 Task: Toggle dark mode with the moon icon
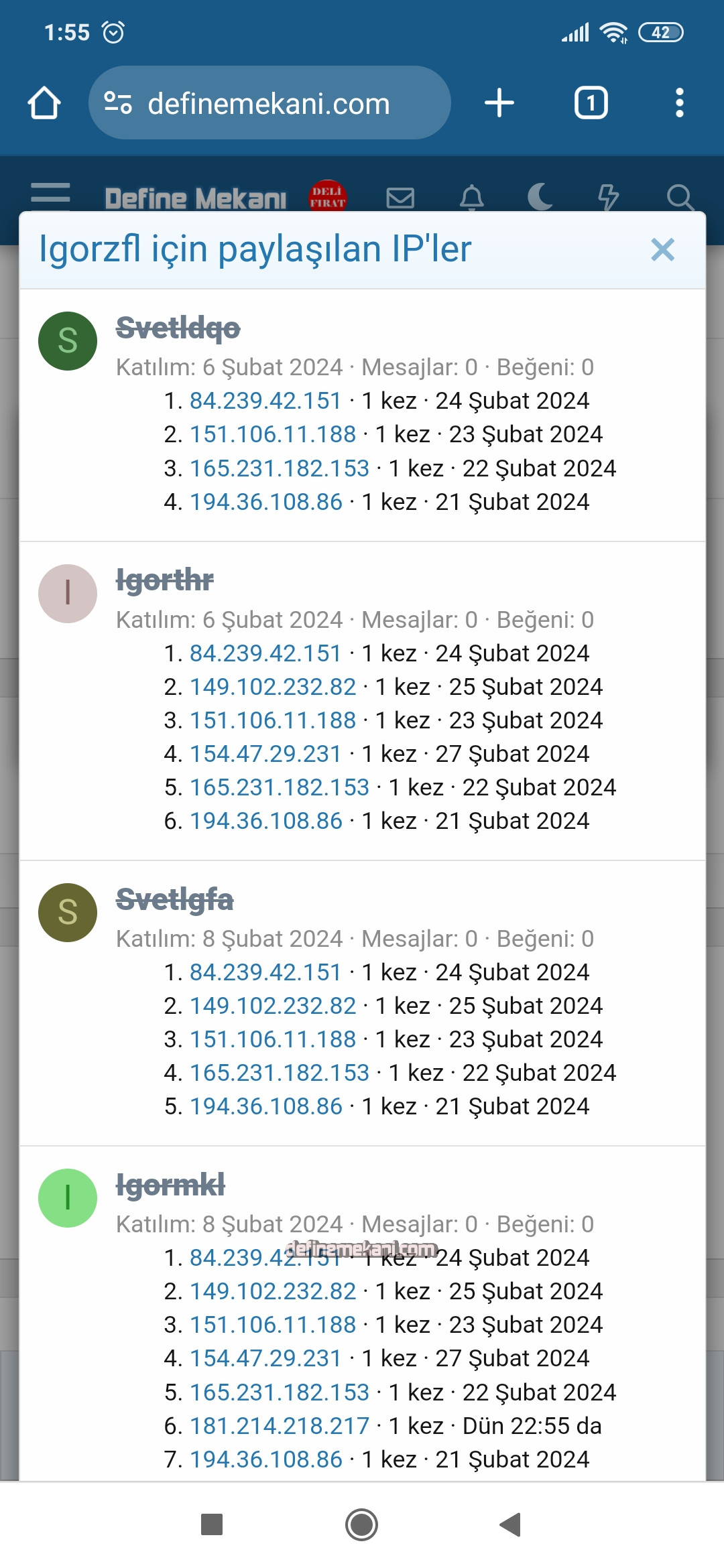tap(540, 198)
